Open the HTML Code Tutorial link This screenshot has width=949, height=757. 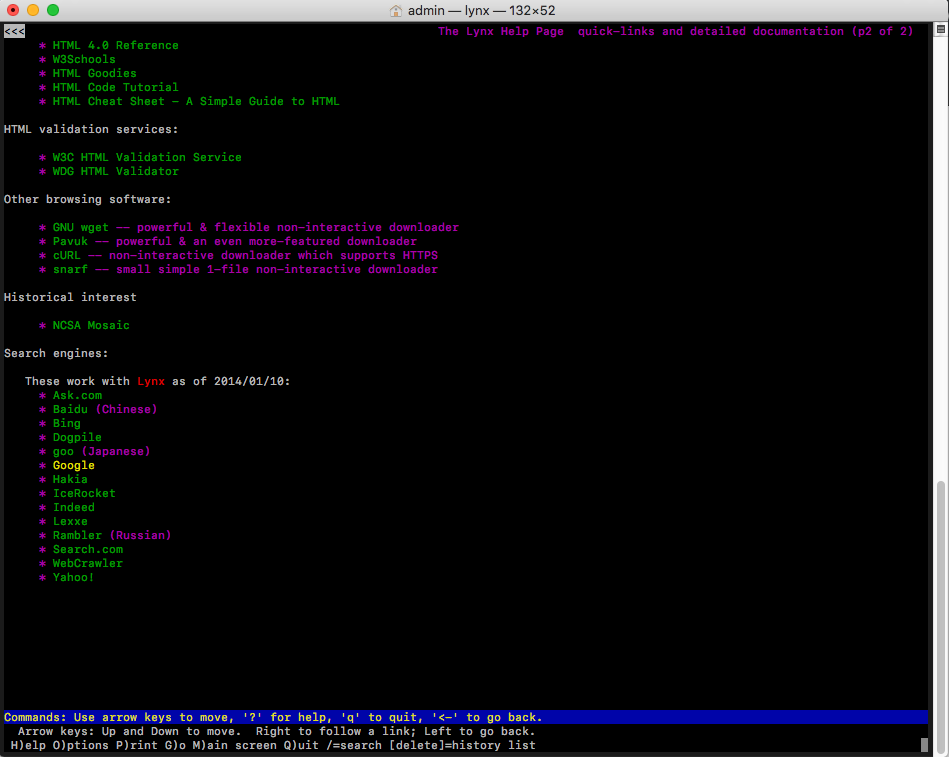[116, 87]
